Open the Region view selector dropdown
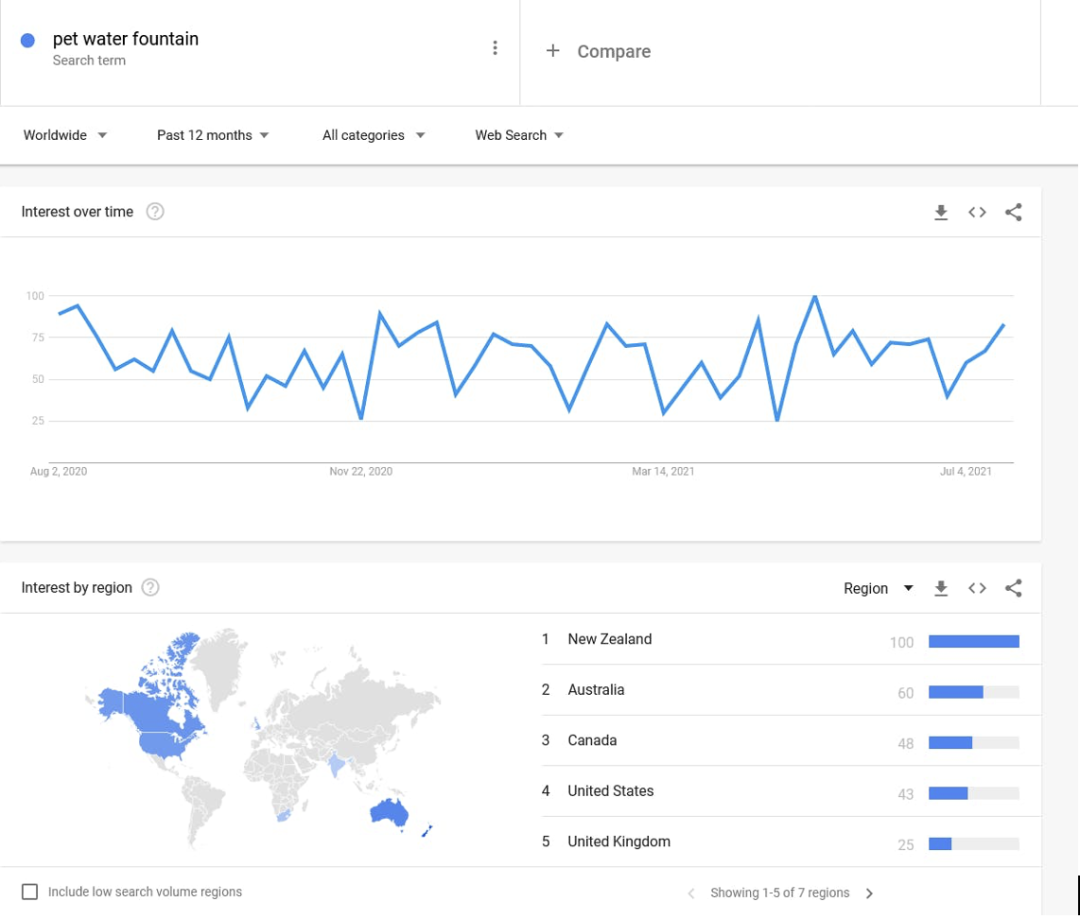Viewport: 1080px width, 919px height. (x=878, y=588)
